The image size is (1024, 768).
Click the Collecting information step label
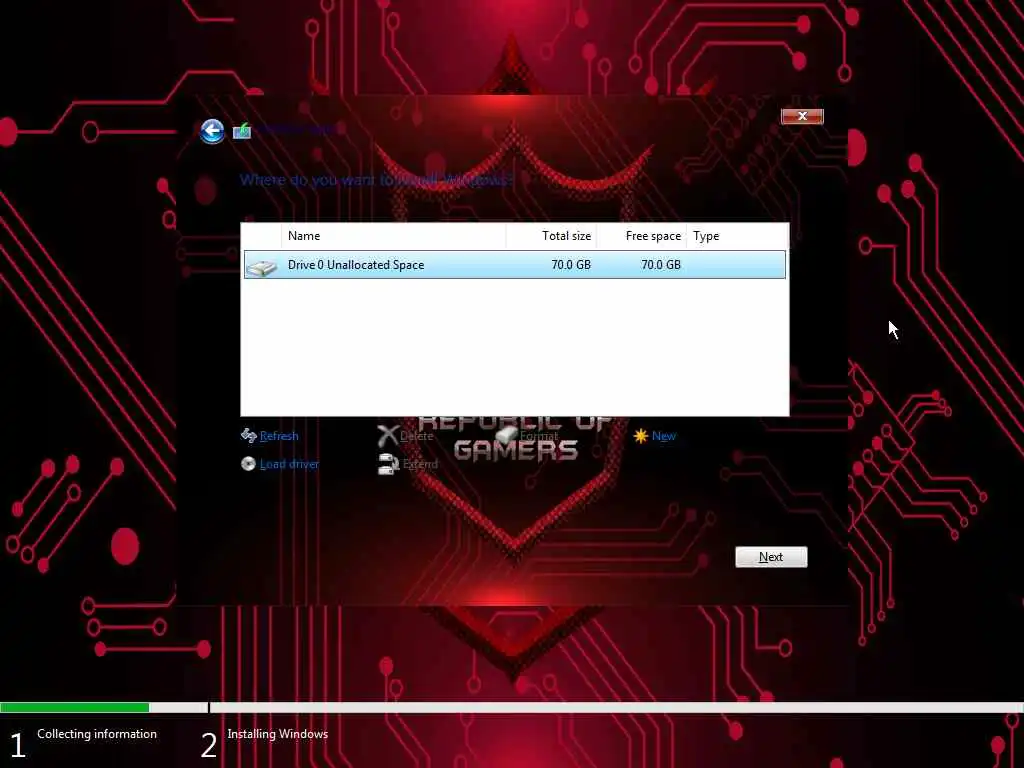point(97,733)
